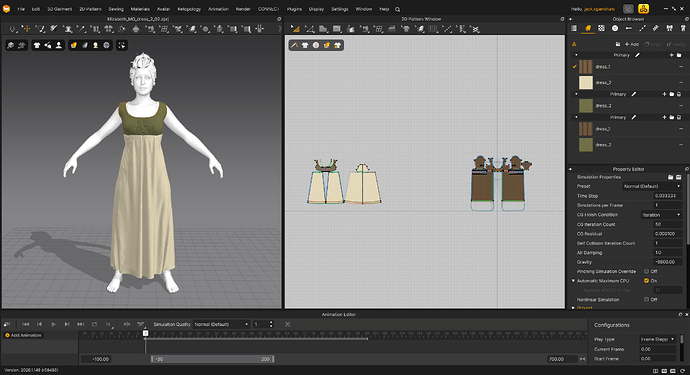Click the Add Animation button

click(23, 335)
